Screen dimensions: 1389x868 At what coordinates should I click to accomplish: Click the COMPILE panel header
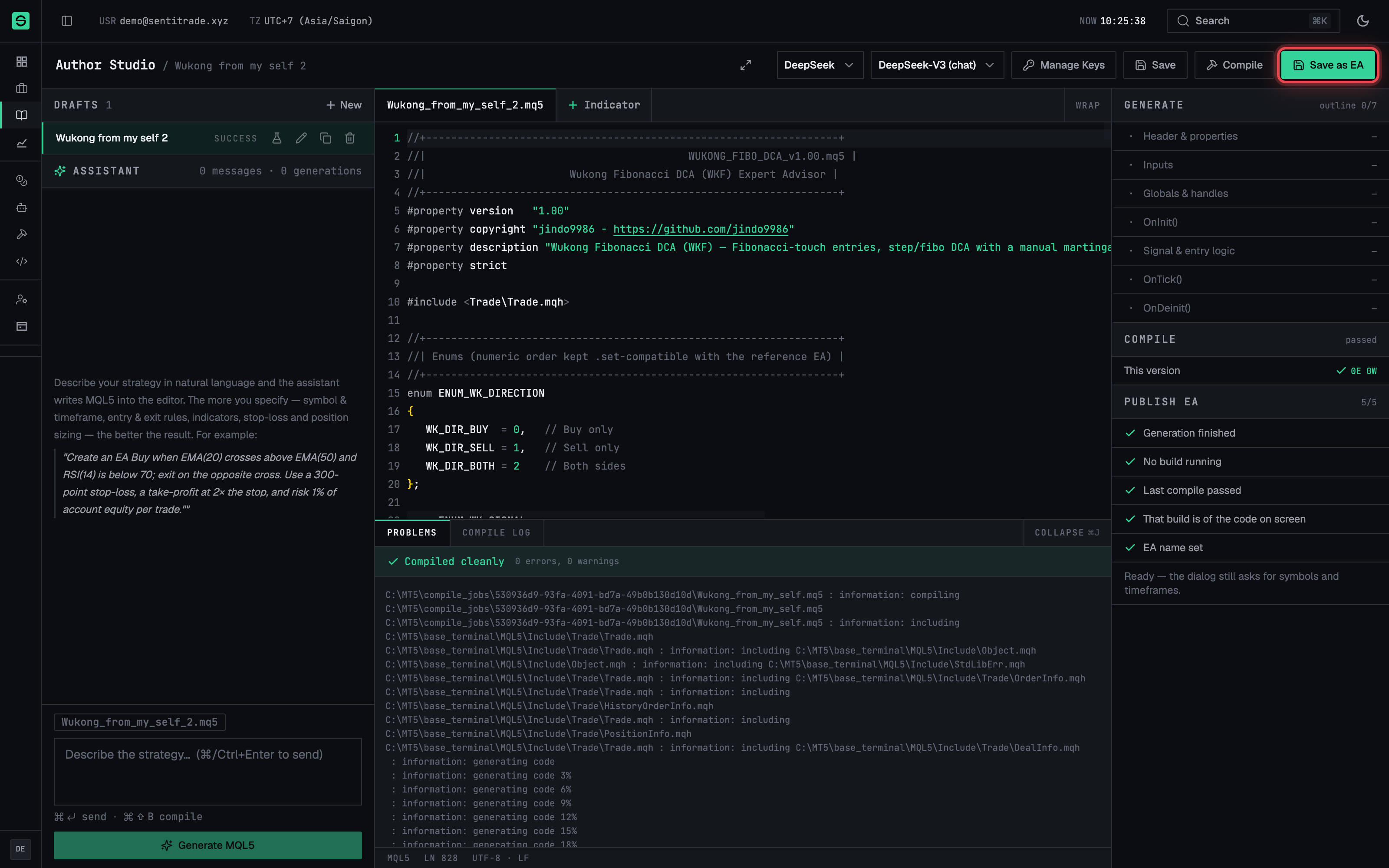click(x=1250, y=339)
